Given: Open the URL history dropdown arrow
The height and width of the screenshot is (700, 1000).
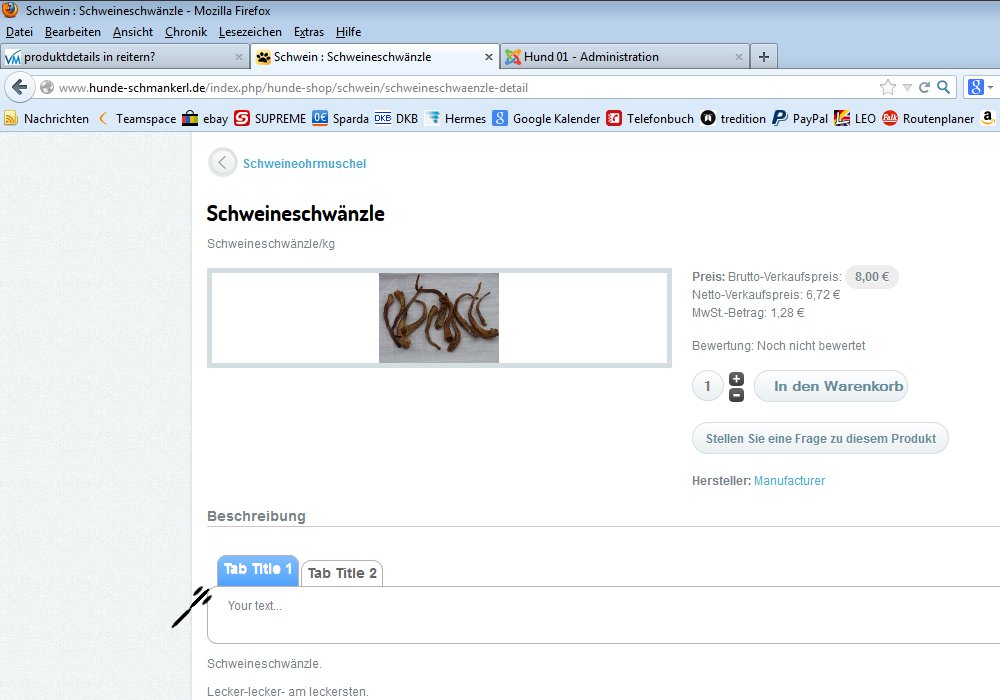Looking at the screenshot, I should coord(906,87).
